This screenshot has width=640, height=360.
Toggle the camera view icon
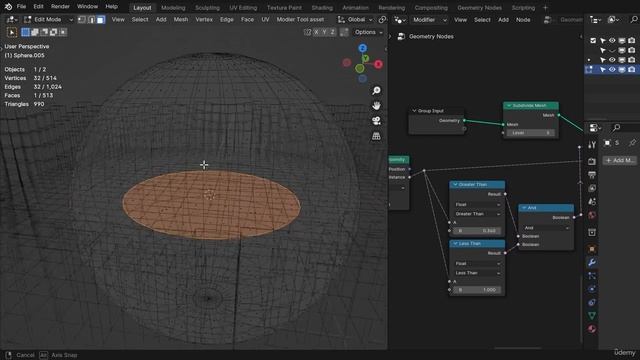(376, 120)
